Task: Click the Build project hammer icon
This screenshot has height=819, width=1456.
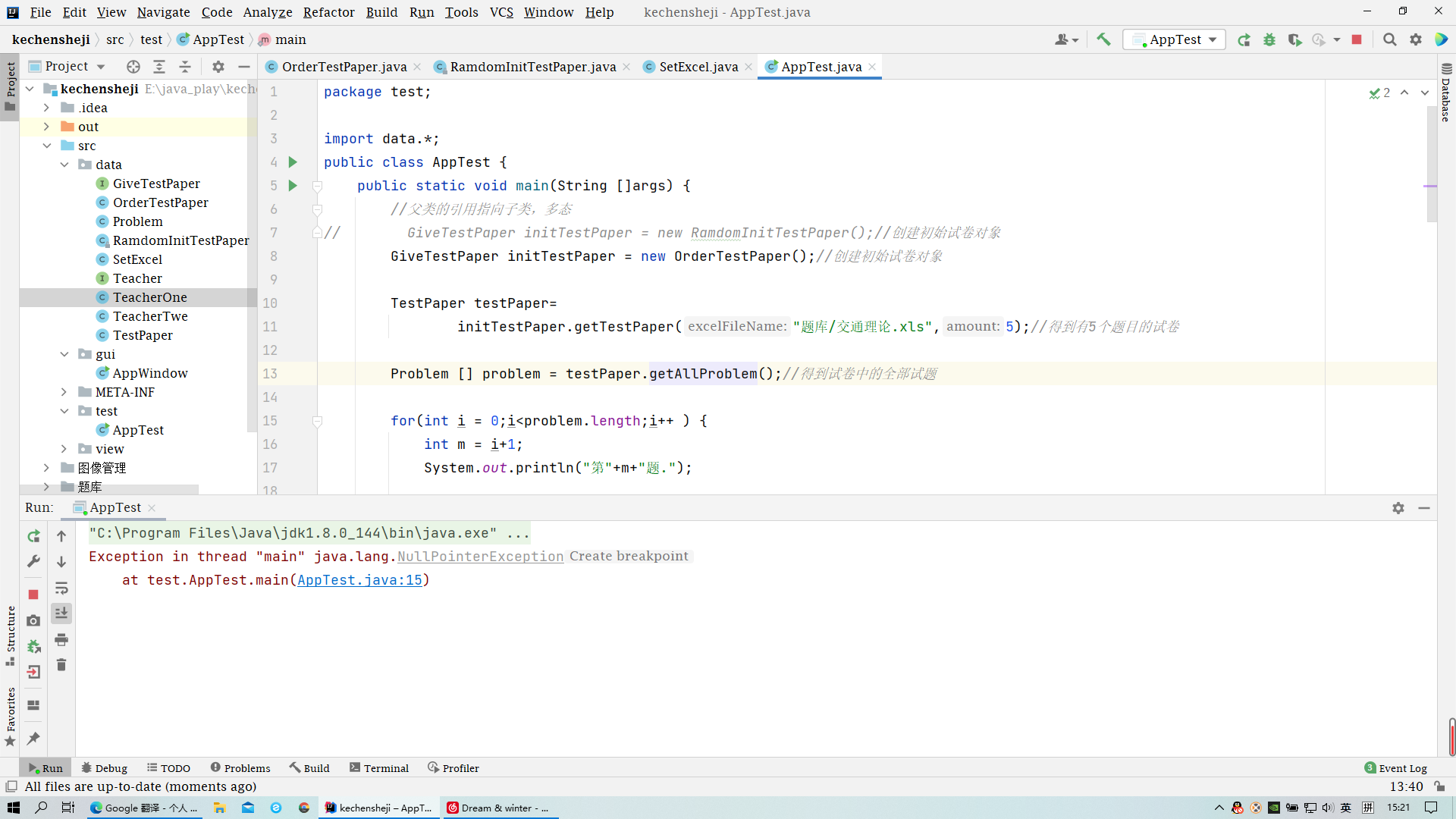Action: 1103,39
